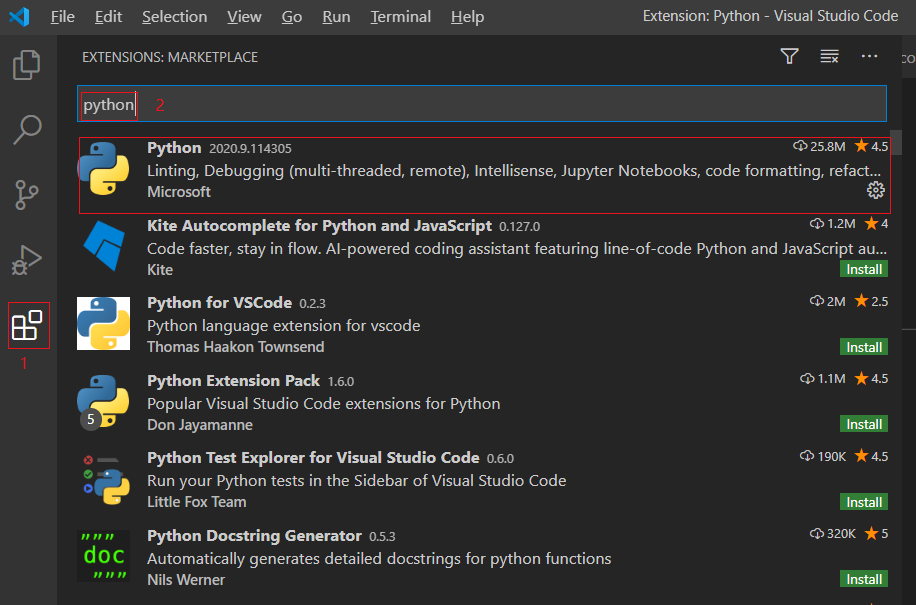Image resolution: width=916 pixels, height=605 pixels.
Task: Install Python Docstring Generator
Action: click(863, 579)
